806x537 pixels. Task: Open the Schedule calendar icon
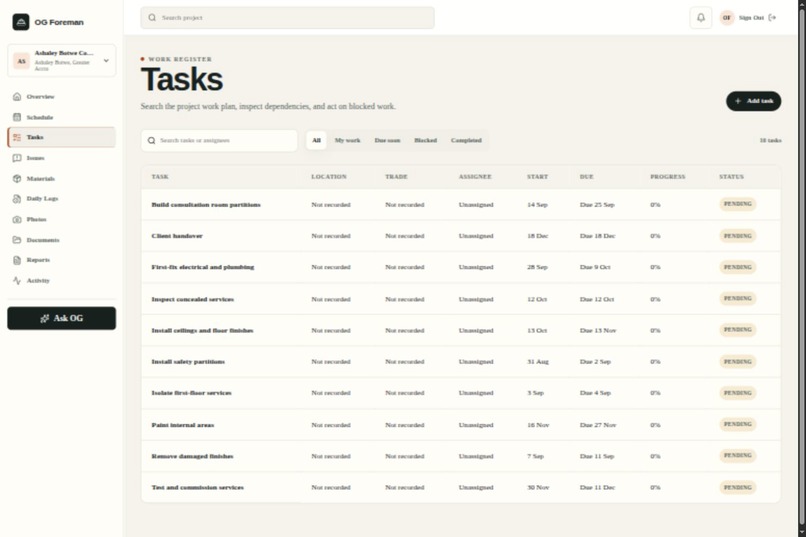(17, 117)
